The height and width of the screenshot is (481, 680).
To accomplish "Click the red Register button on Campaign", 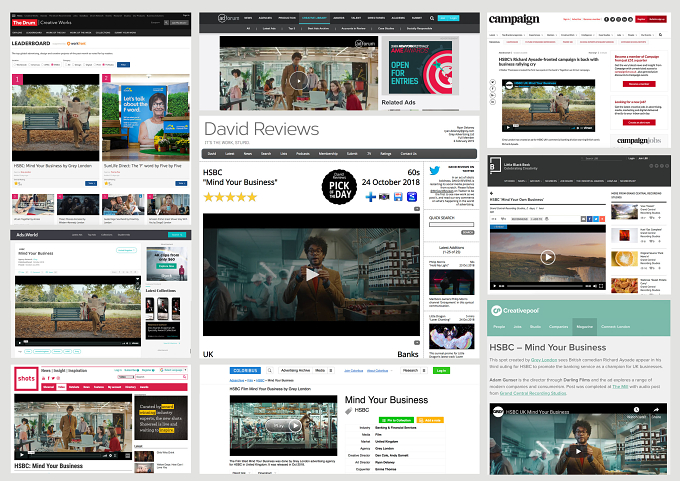I will pos(641,19).
